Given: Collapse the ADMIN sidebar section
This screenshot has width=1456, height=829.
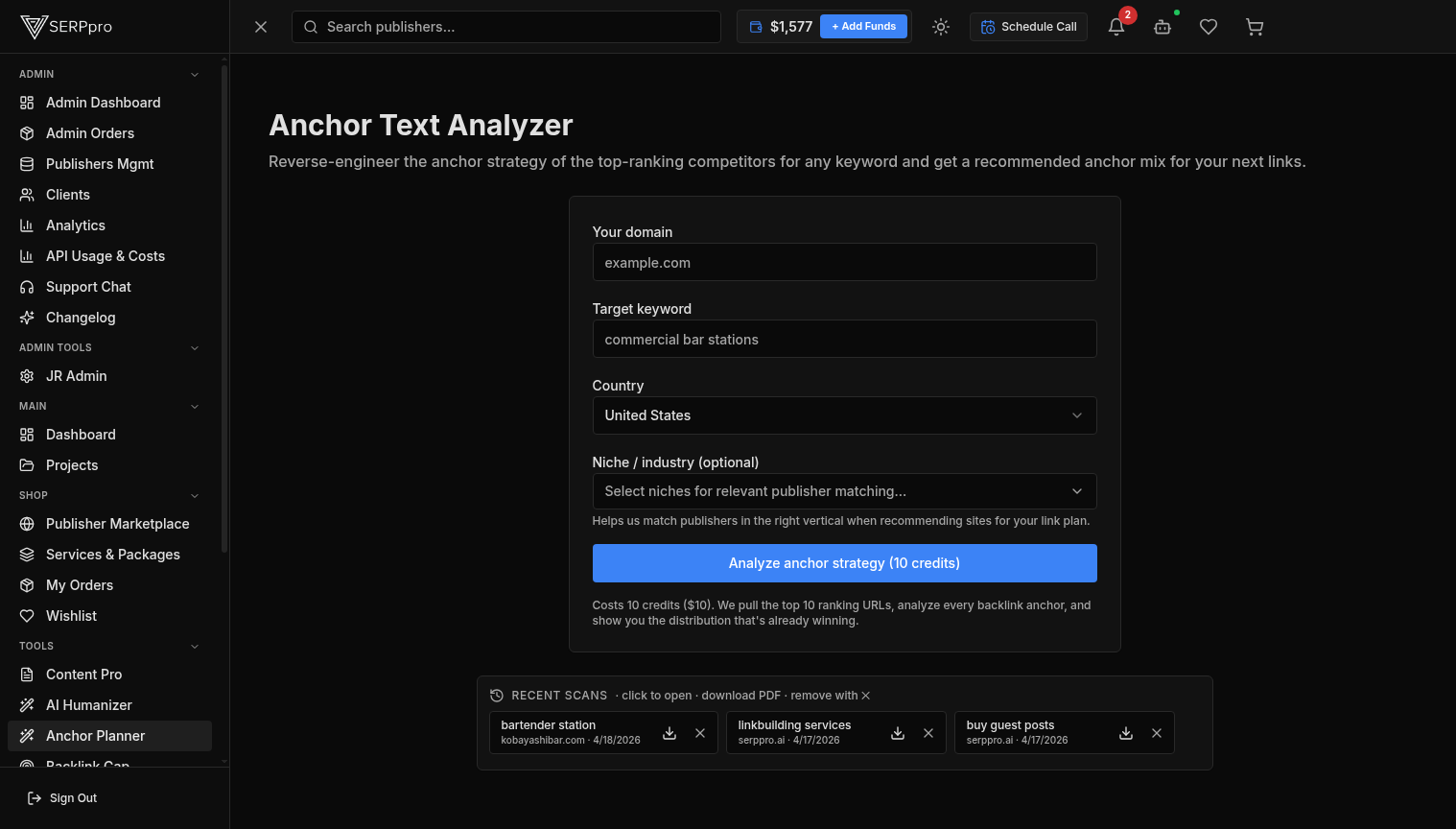Looking at the screenshot, I should pos(195,74).
